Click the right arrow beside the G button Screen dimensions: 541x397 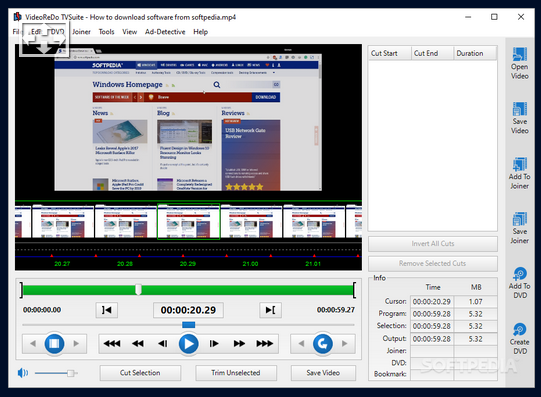click(344, 344)
